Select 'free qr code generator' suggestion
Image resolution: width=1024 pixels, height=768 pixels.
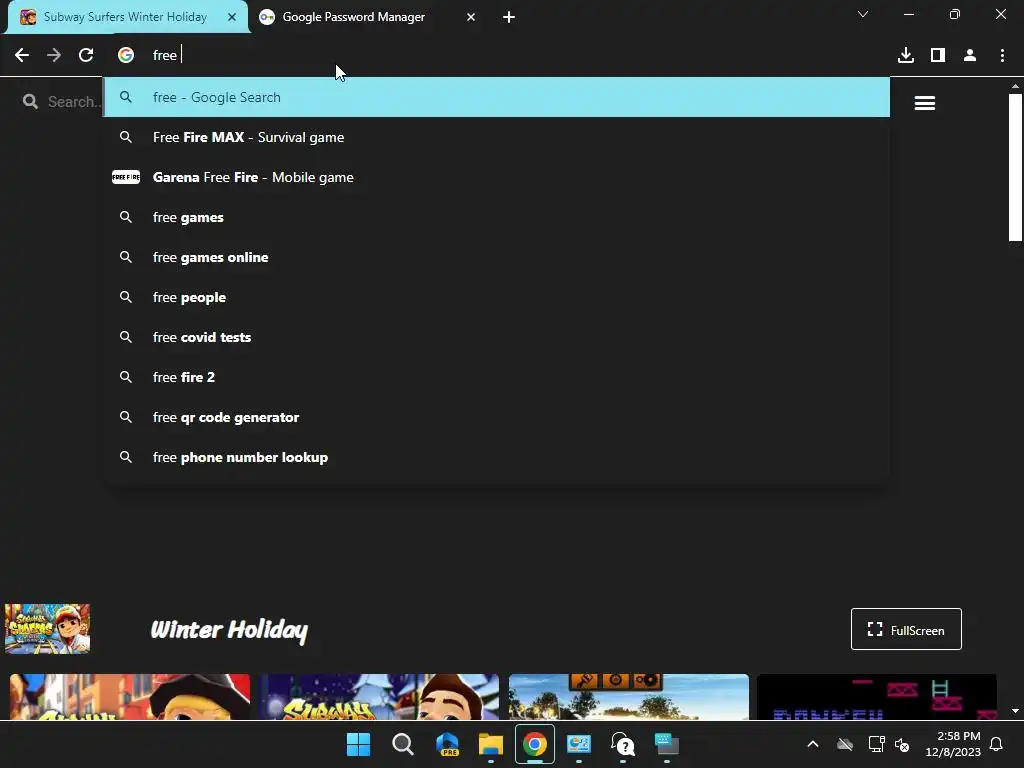click(496, 417)
